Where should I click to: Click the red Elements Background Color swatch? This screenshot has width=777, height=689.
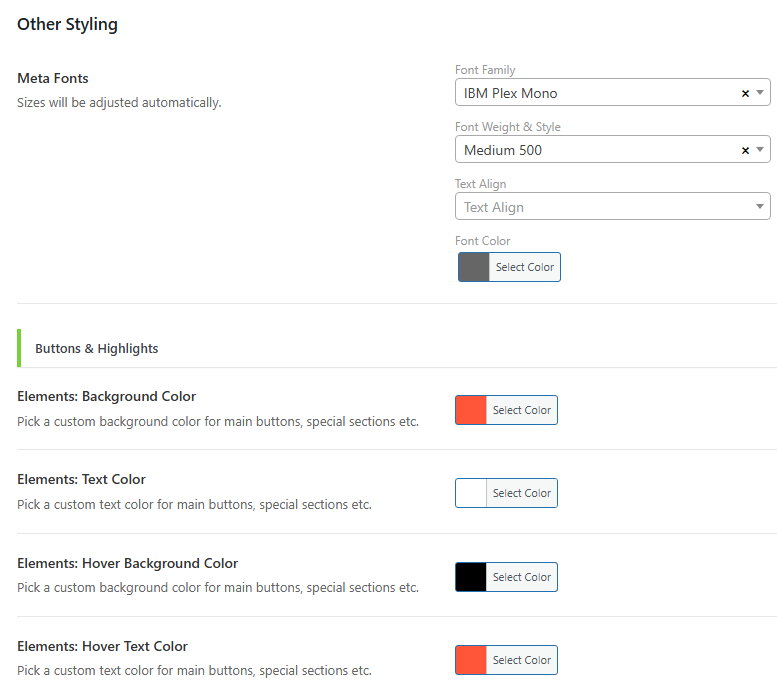(x=471, y=410)
